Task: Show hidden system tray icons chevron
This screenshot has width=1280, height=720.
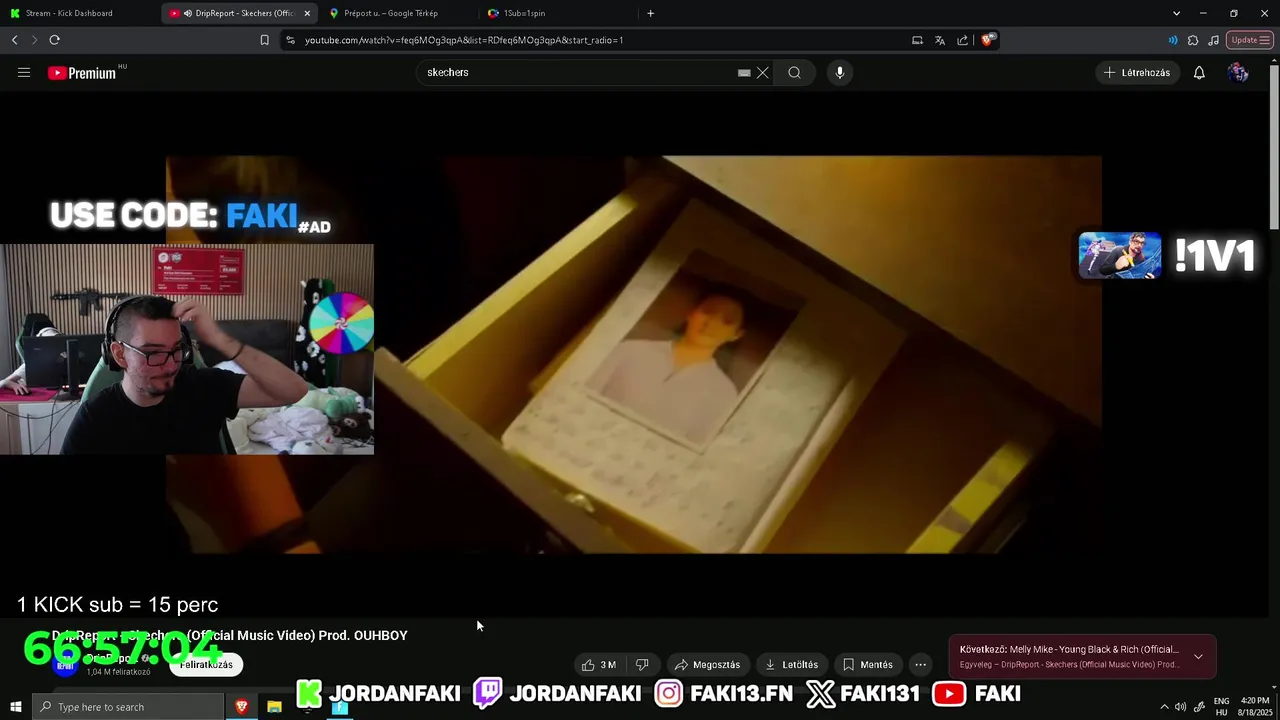Action: (1164, 707)
